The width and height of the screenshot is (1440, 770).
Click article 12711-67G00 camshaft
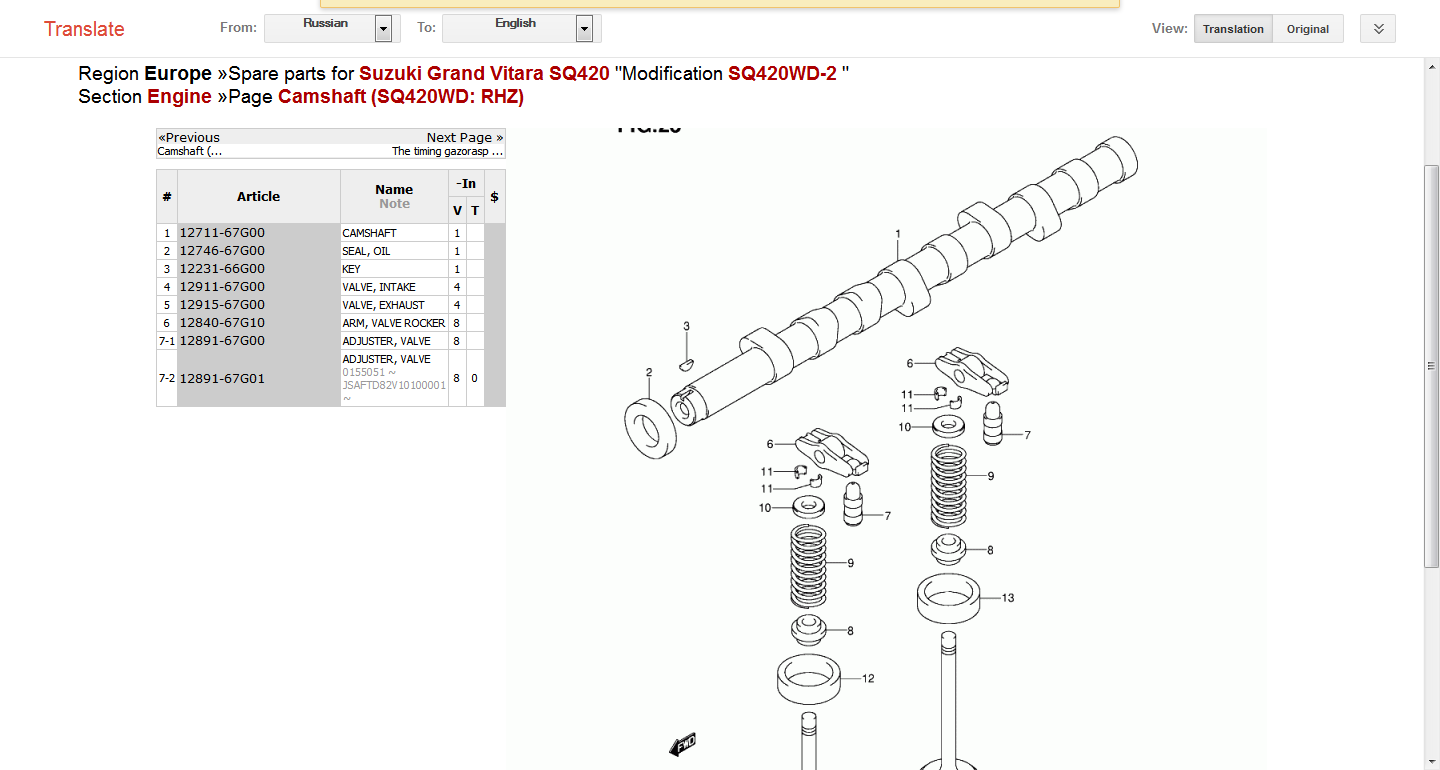click(x=222, y=233)
